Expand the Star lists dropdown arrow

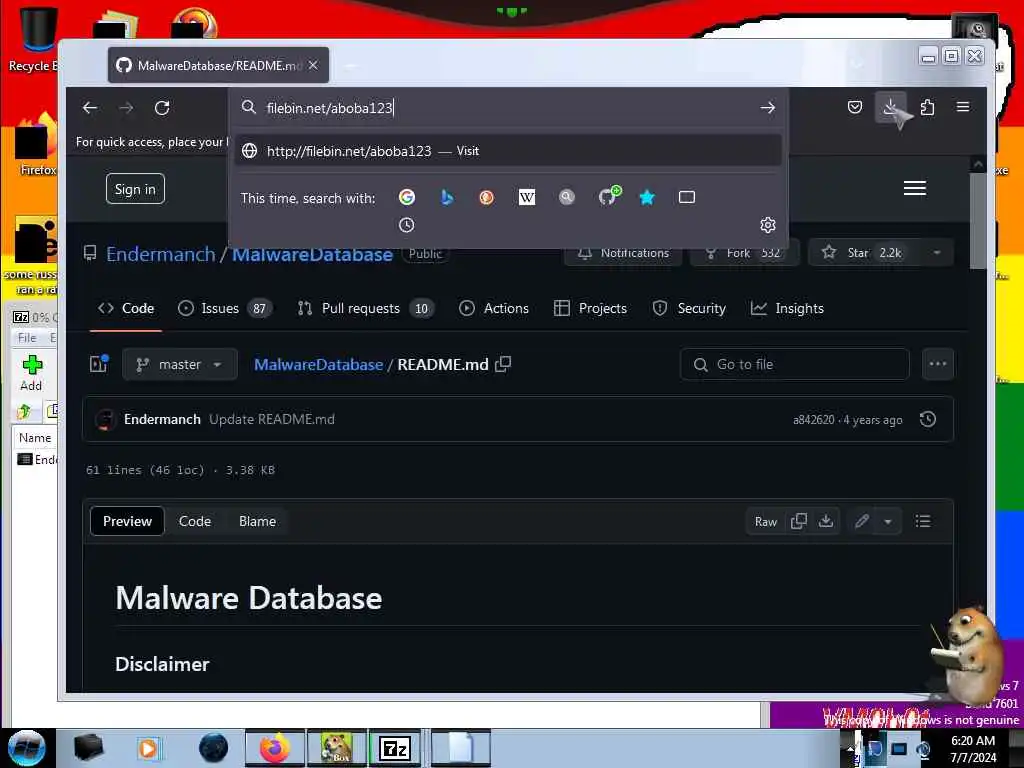click(936, 253)
